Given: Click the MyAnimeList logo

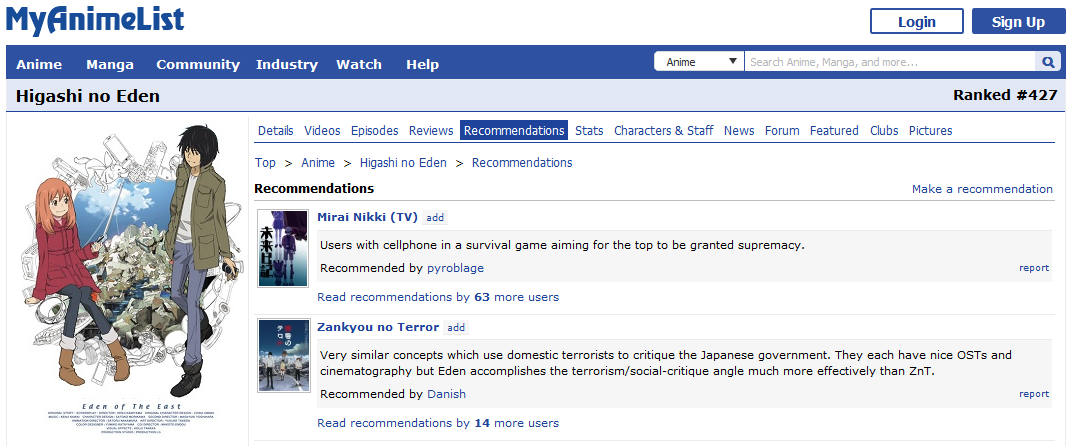Looking at the screenshot, I should coord(95,21).
